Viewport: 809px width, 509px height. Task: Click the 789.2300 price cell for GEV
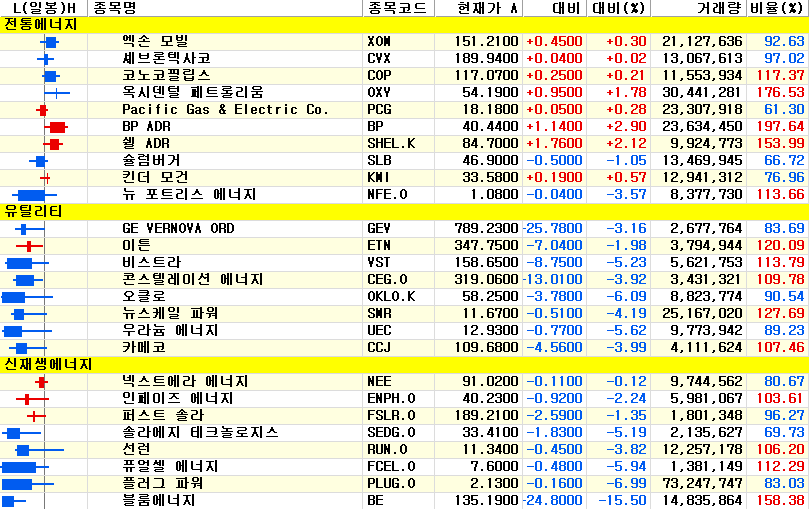[487, 229]
